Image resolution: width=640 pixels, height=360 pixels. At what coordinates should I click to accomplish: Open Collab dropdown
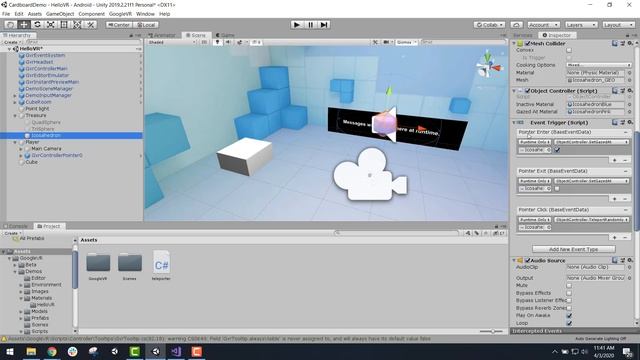[x=489, y=25]
